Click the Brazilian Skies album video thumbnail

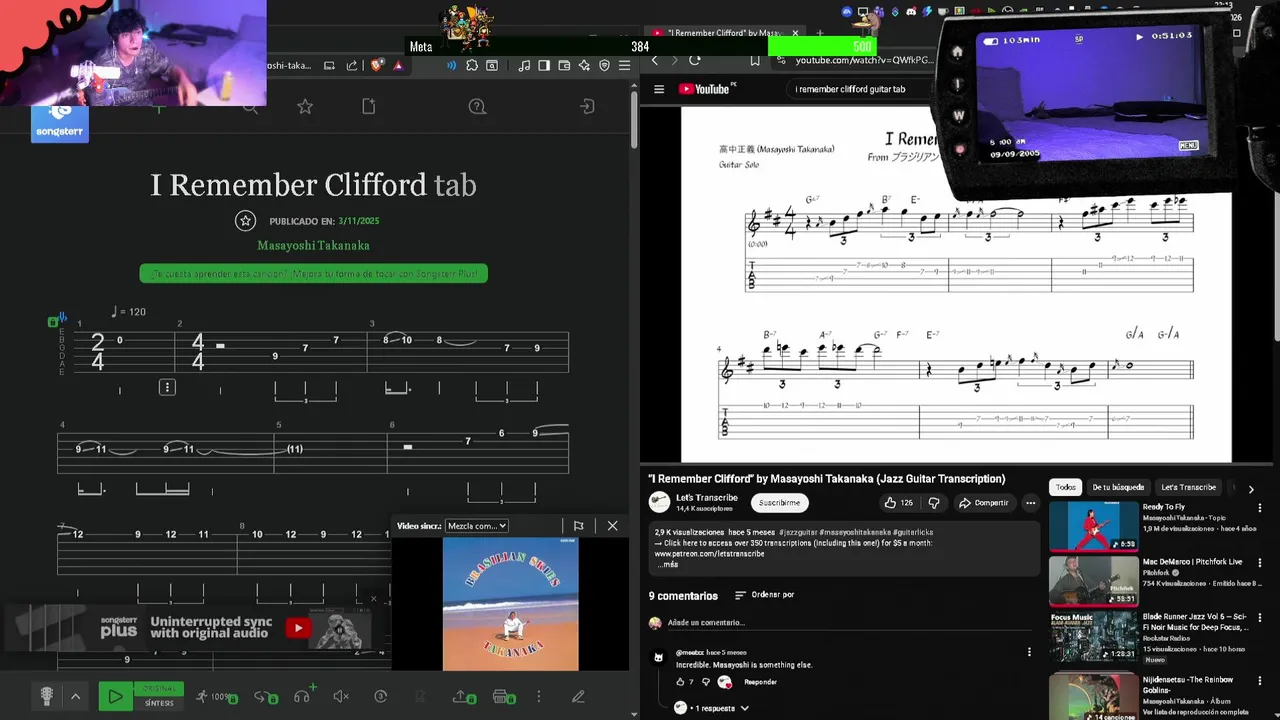coord(510,604)
